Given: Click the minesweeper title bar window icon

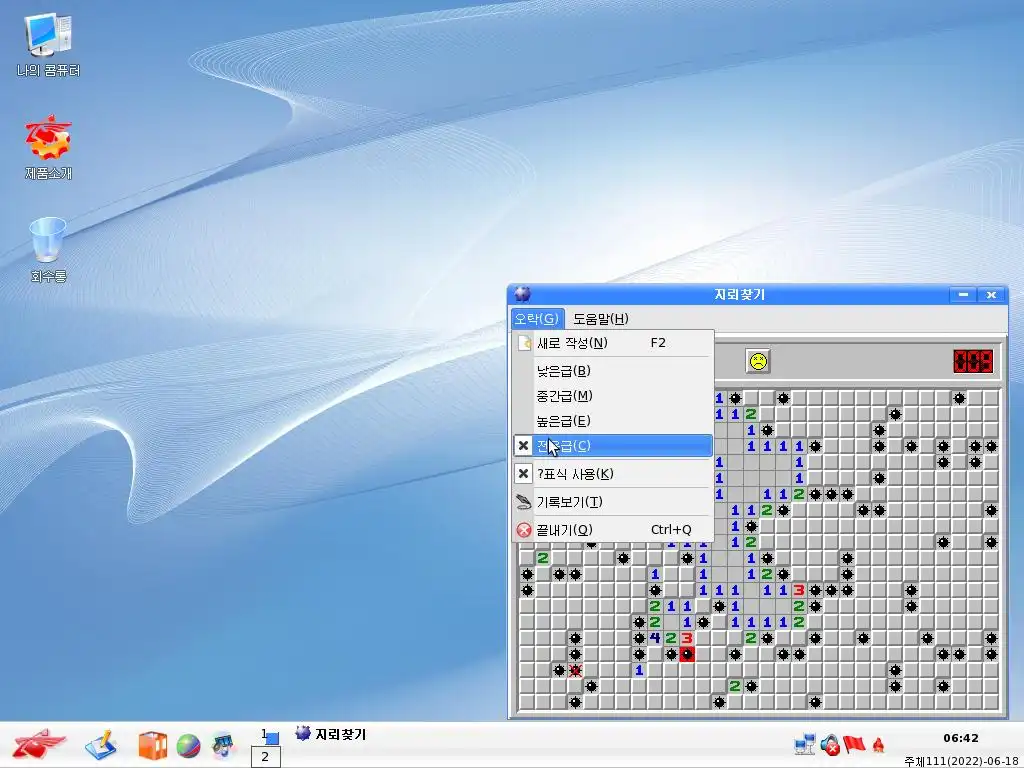Looking at the screenshot, I should (x=522, y=294).
